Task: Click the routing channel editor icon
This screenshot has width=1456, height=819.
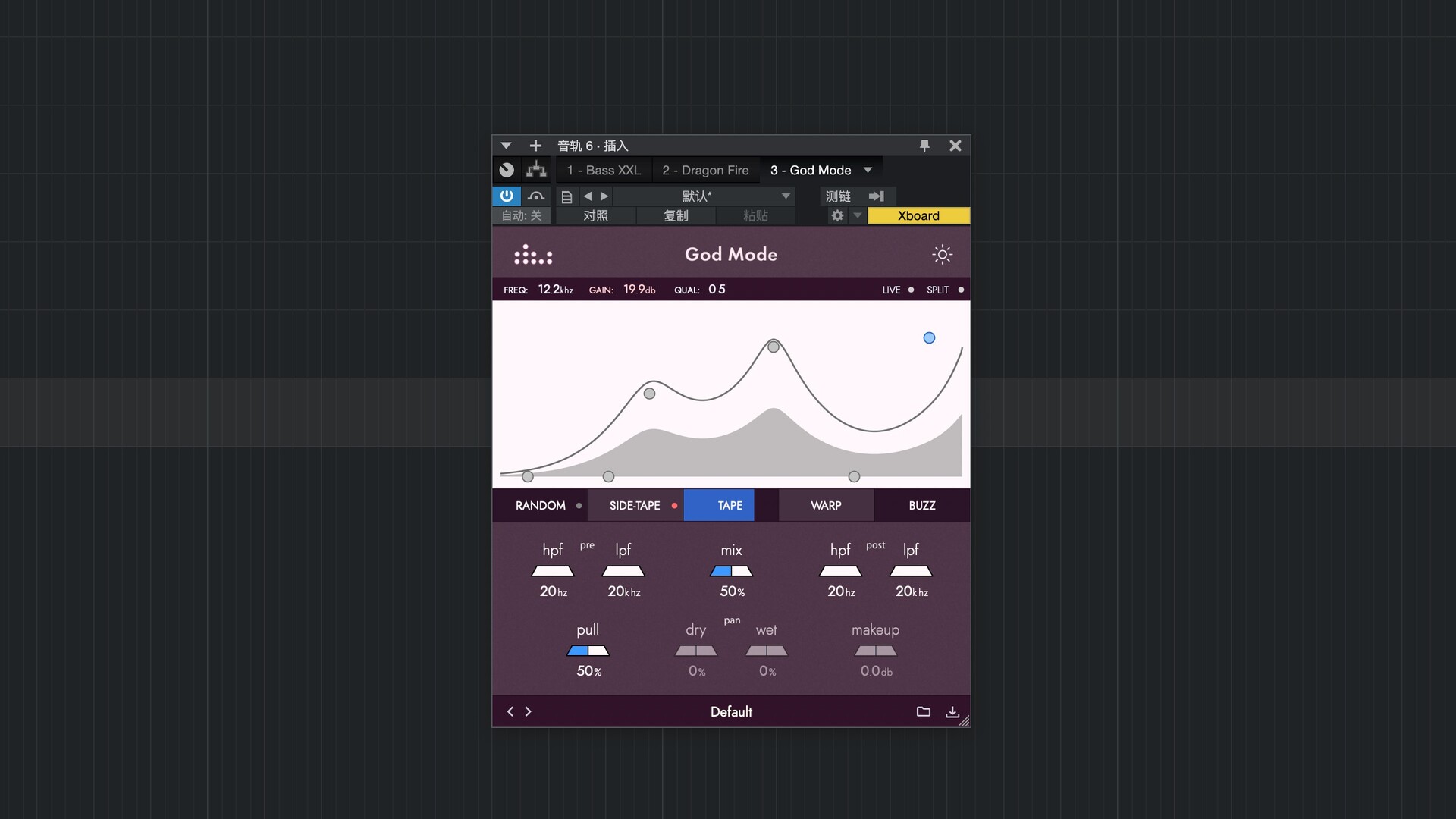Action: tap(536, 170)
